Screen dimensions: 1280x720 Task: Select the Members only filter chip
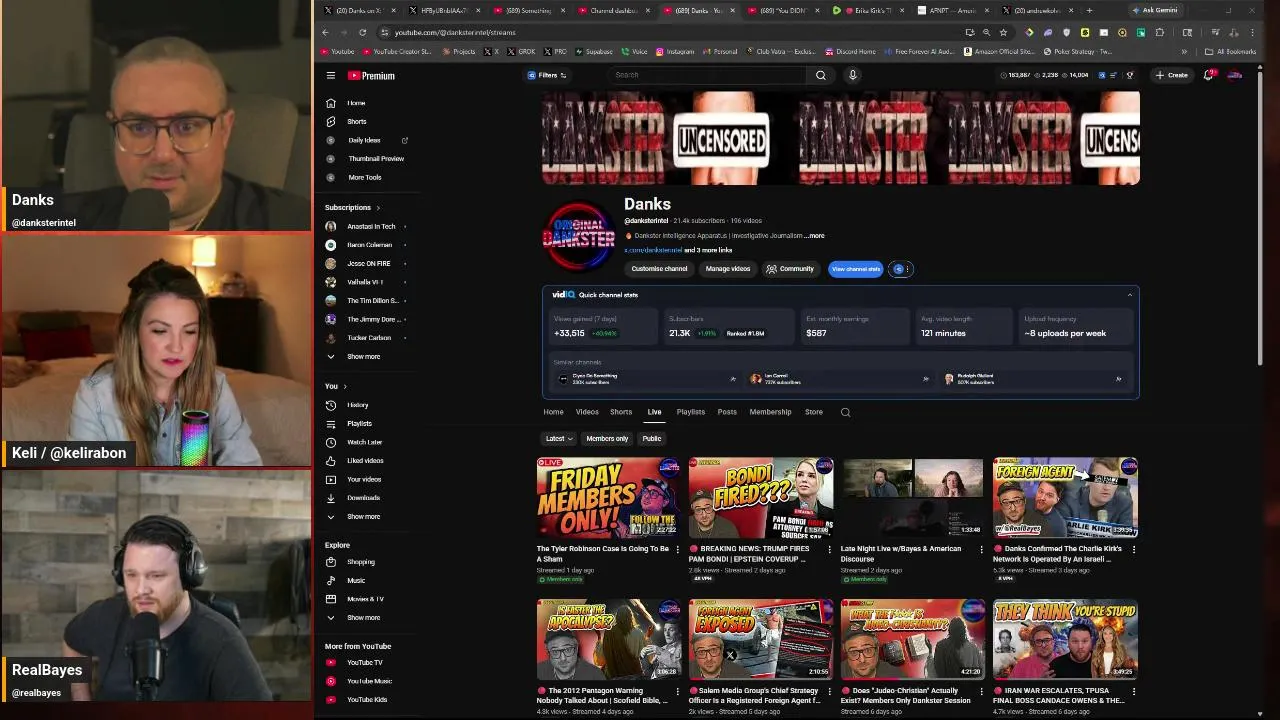point(607,439)
